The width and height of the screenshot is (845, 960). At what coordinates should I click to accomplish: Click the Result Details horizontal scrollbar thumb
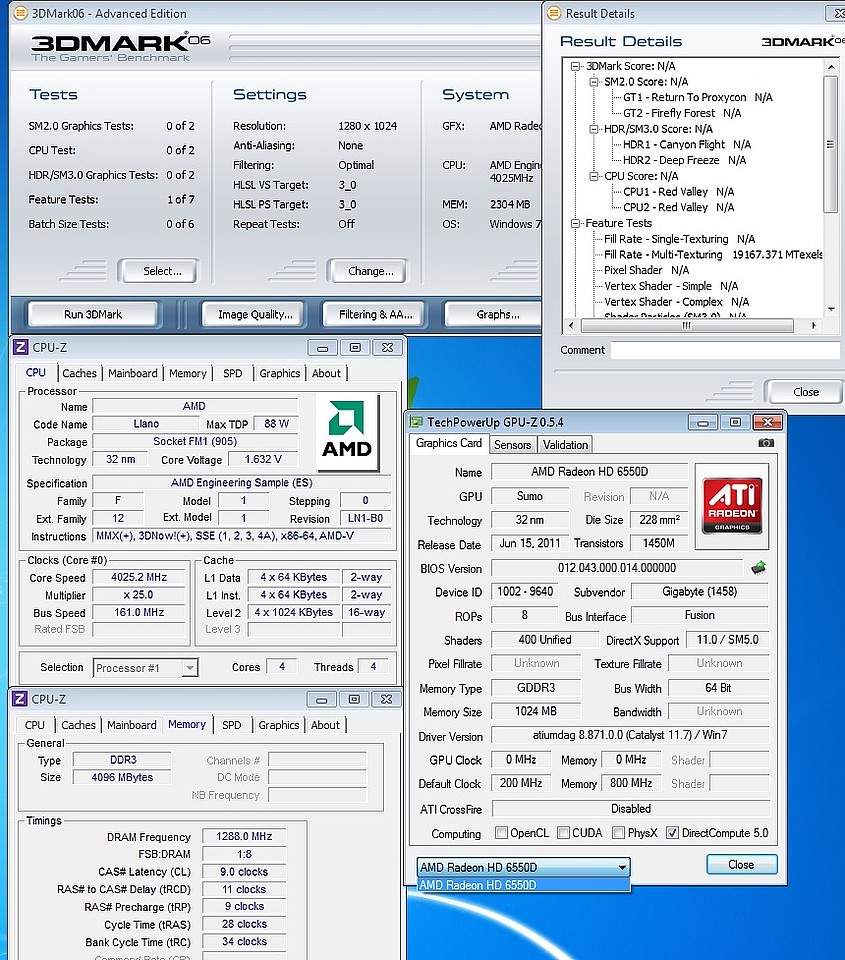686,325
